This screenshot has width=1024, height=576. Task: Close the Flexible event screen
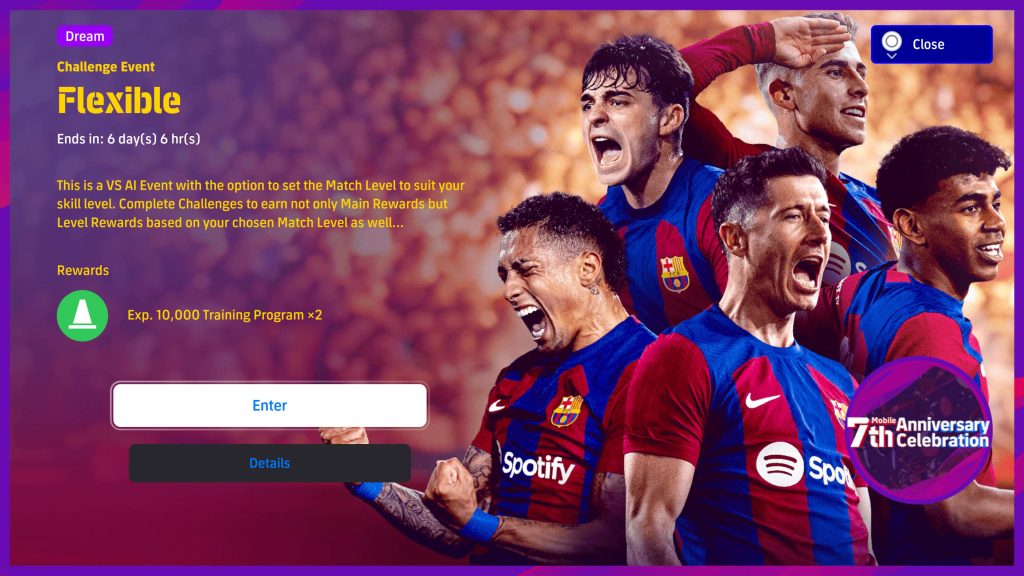[x=931, y=44]
